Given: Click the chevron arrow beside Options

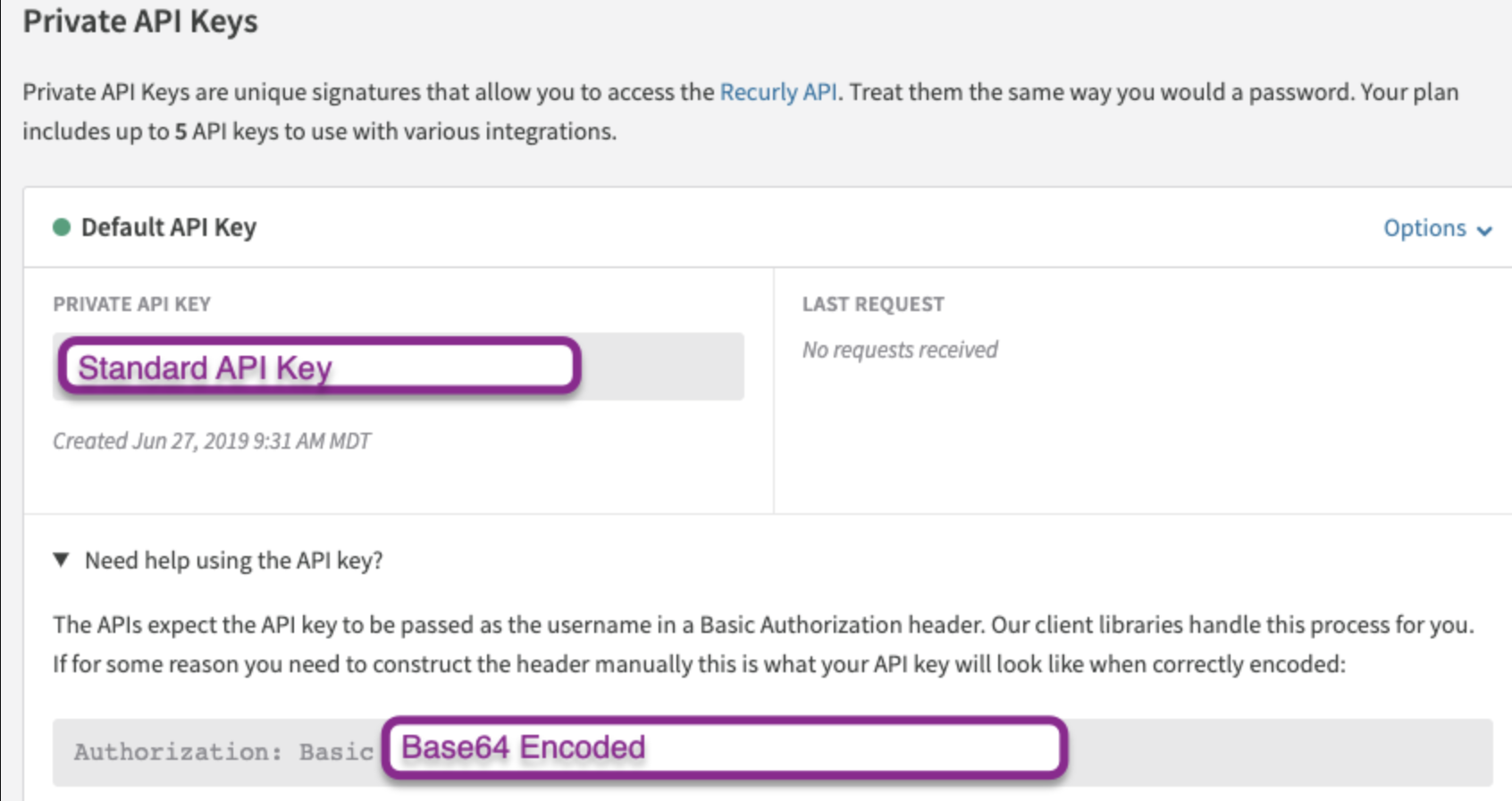Looking at the screenshot, I should [1484, 231].
